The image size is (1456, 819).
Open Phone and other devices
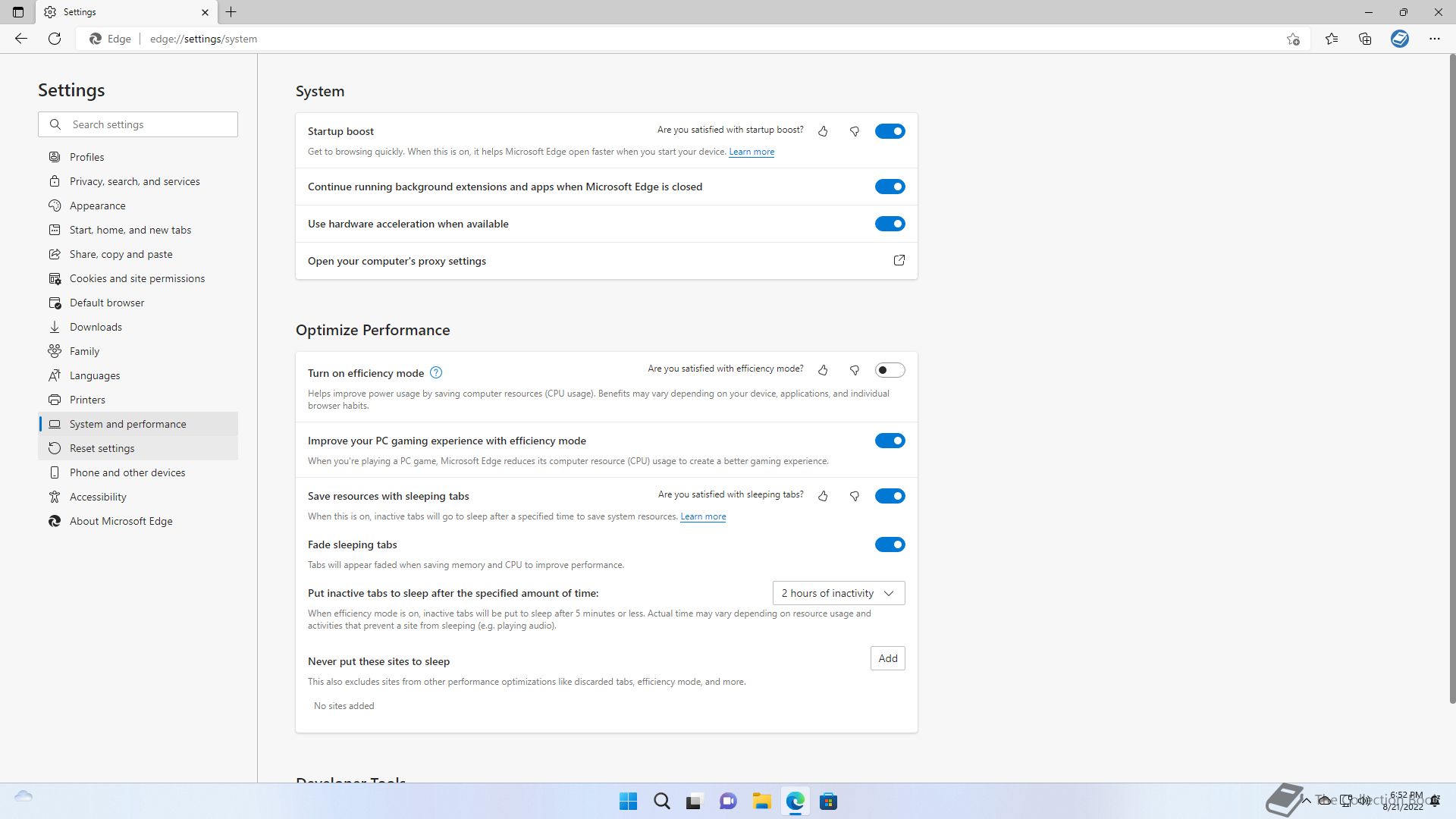click(138, 472)
